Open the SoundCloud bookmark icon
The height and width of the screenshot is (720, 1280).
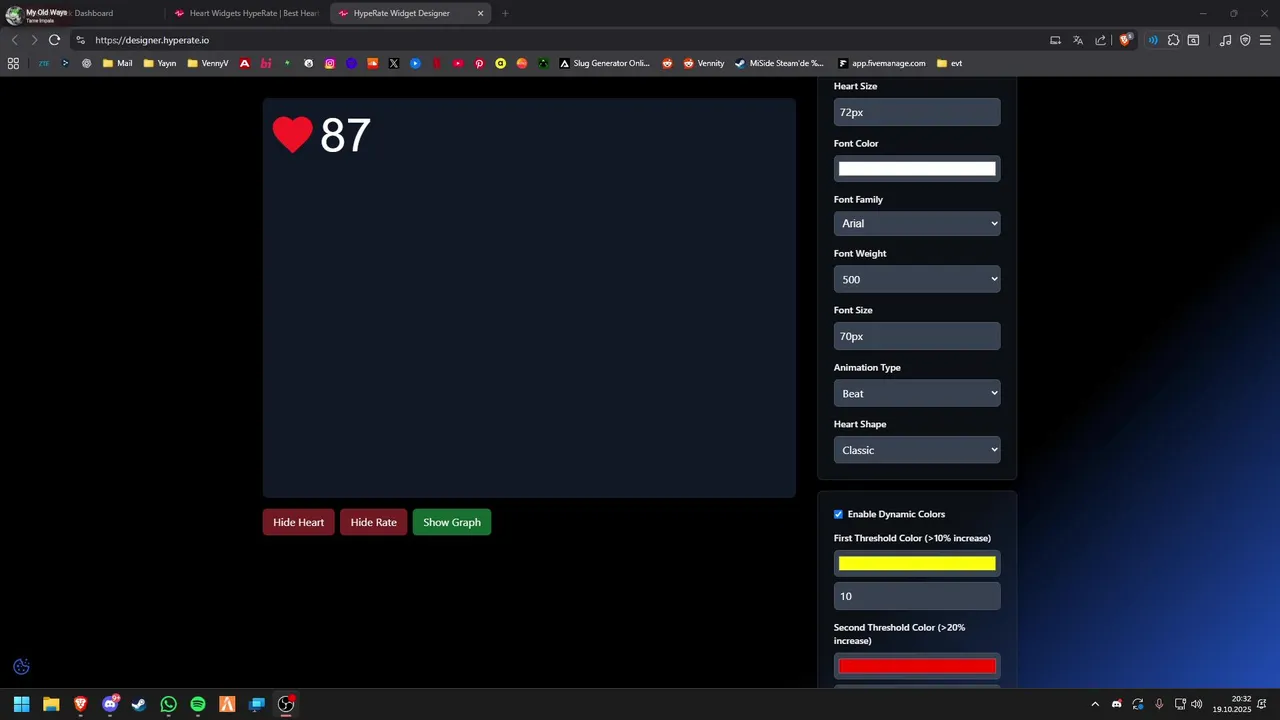coord(373,63)
